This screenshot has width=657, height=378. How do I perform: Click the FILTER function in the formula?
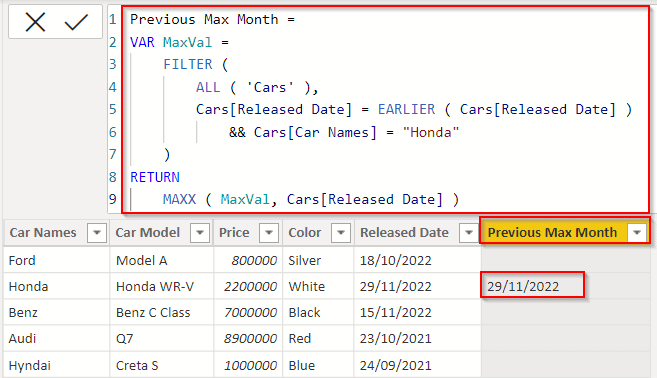click(188, 65)
